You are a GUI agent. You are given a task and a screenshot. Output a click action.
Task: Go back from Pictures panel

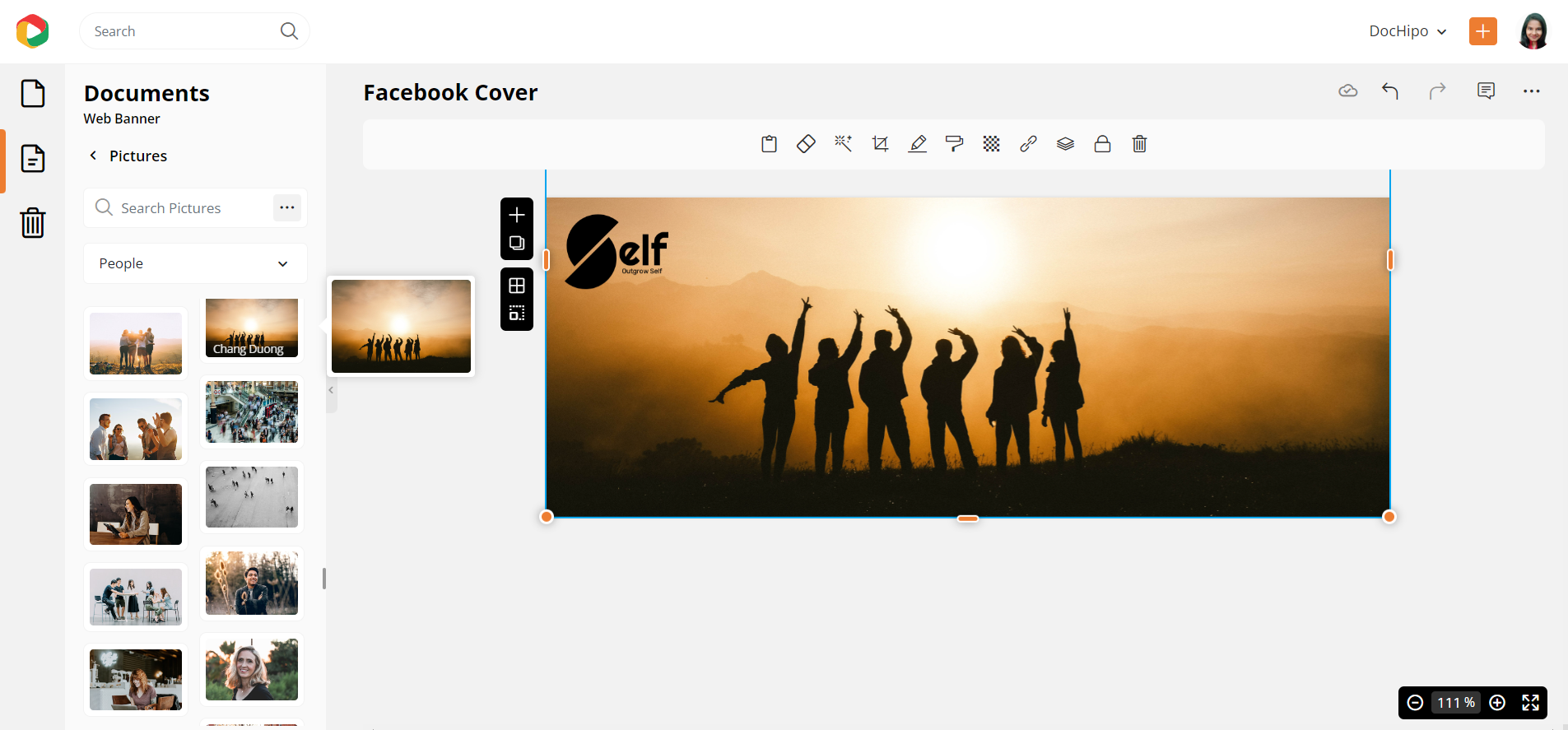point(94,156)
